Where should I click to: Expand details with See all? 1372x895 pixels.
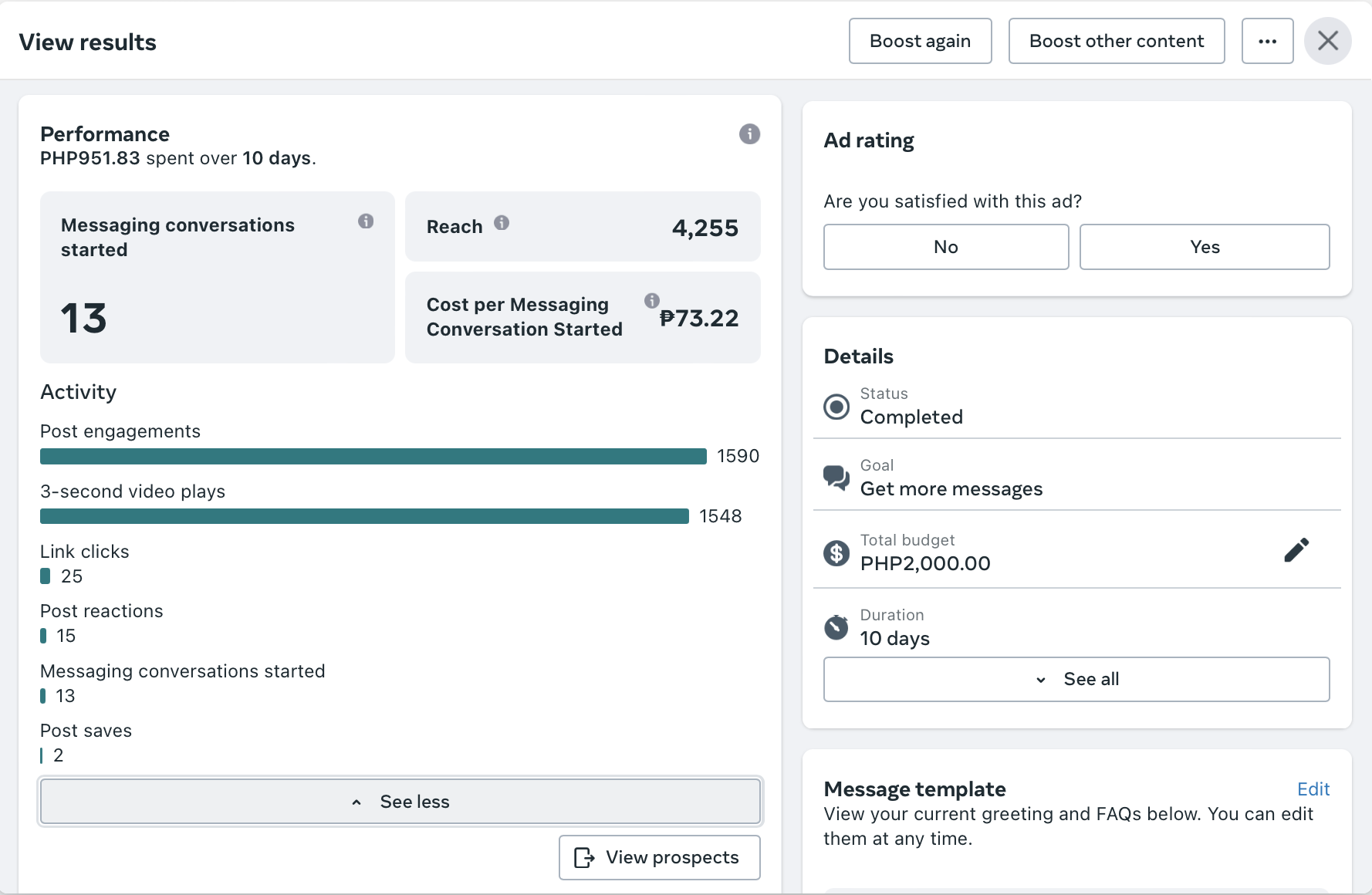pyautogui.click(x=1076, y=679)
